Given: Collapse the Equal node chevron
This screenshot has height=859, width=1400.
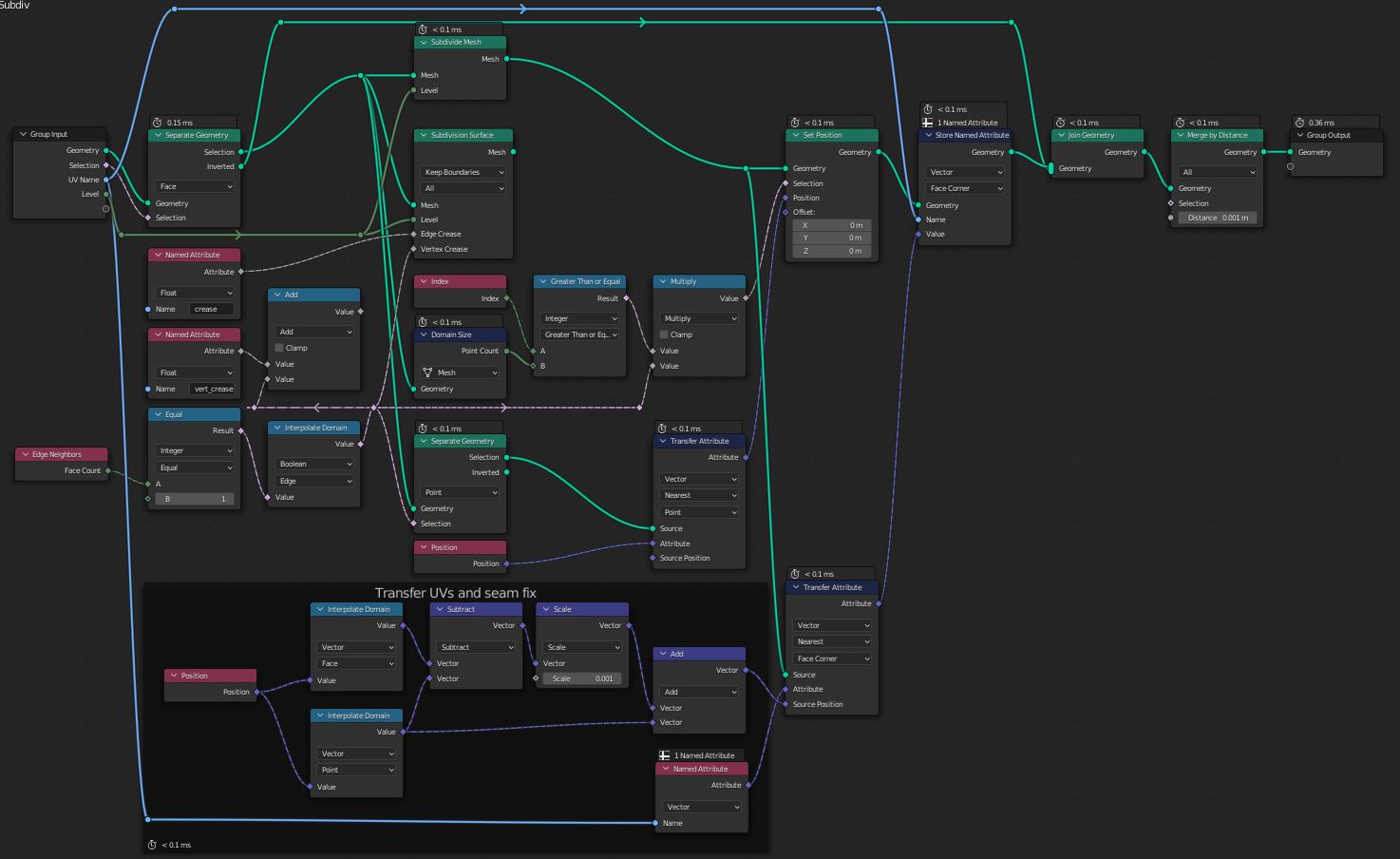Looking at the screenshot, I should point(158,414).
